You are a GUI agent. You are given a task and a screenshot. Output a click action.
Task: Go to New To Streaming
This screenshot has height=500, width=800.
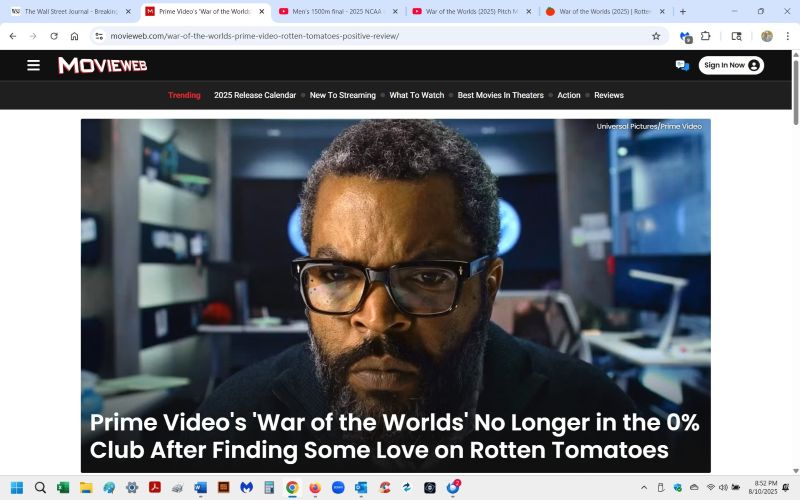(342, 95)
